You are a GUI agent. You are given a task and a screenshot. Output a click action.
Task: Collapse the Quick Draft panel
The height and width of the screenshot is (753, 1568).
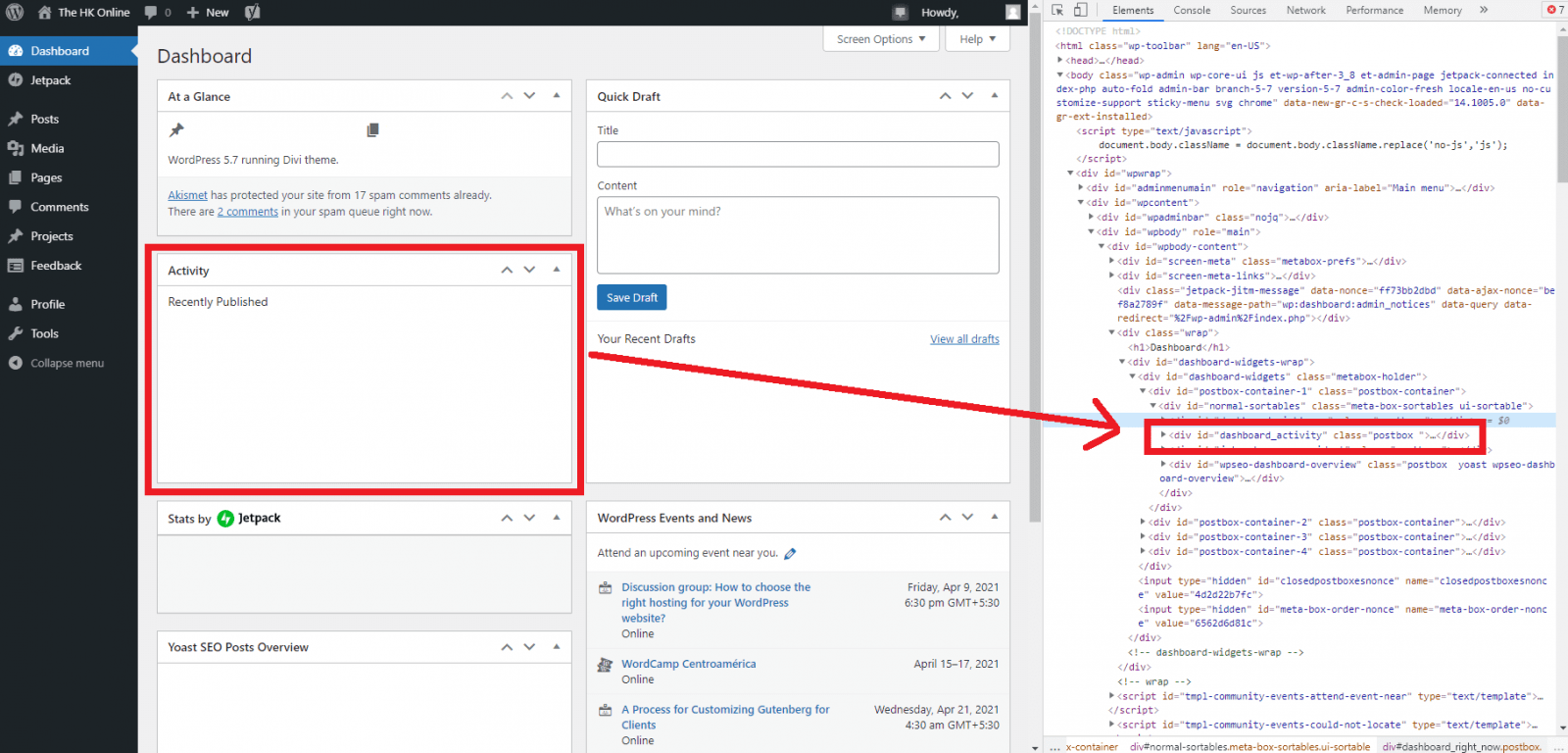pos(995,96)
